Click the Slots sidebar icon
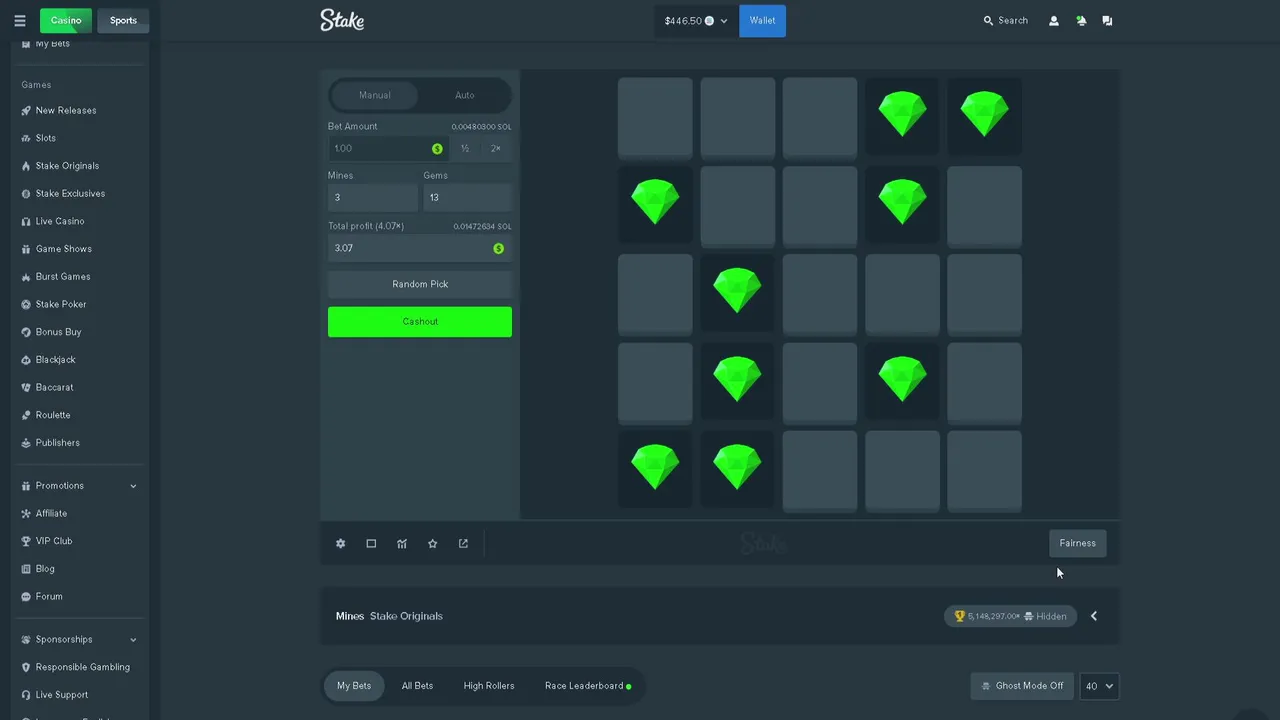 26,138
